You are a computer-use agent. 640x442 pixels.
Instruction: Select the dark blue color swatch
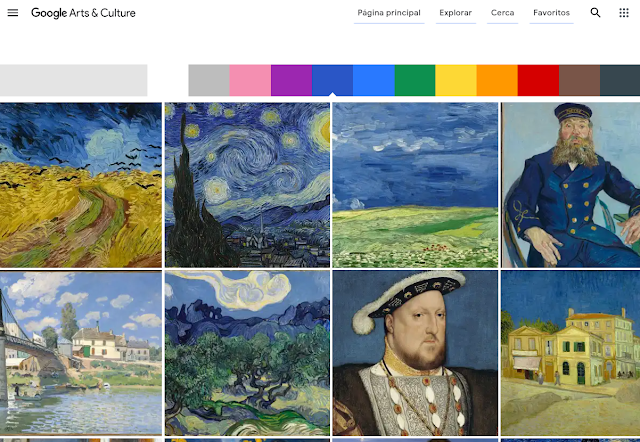click(333, 80)
